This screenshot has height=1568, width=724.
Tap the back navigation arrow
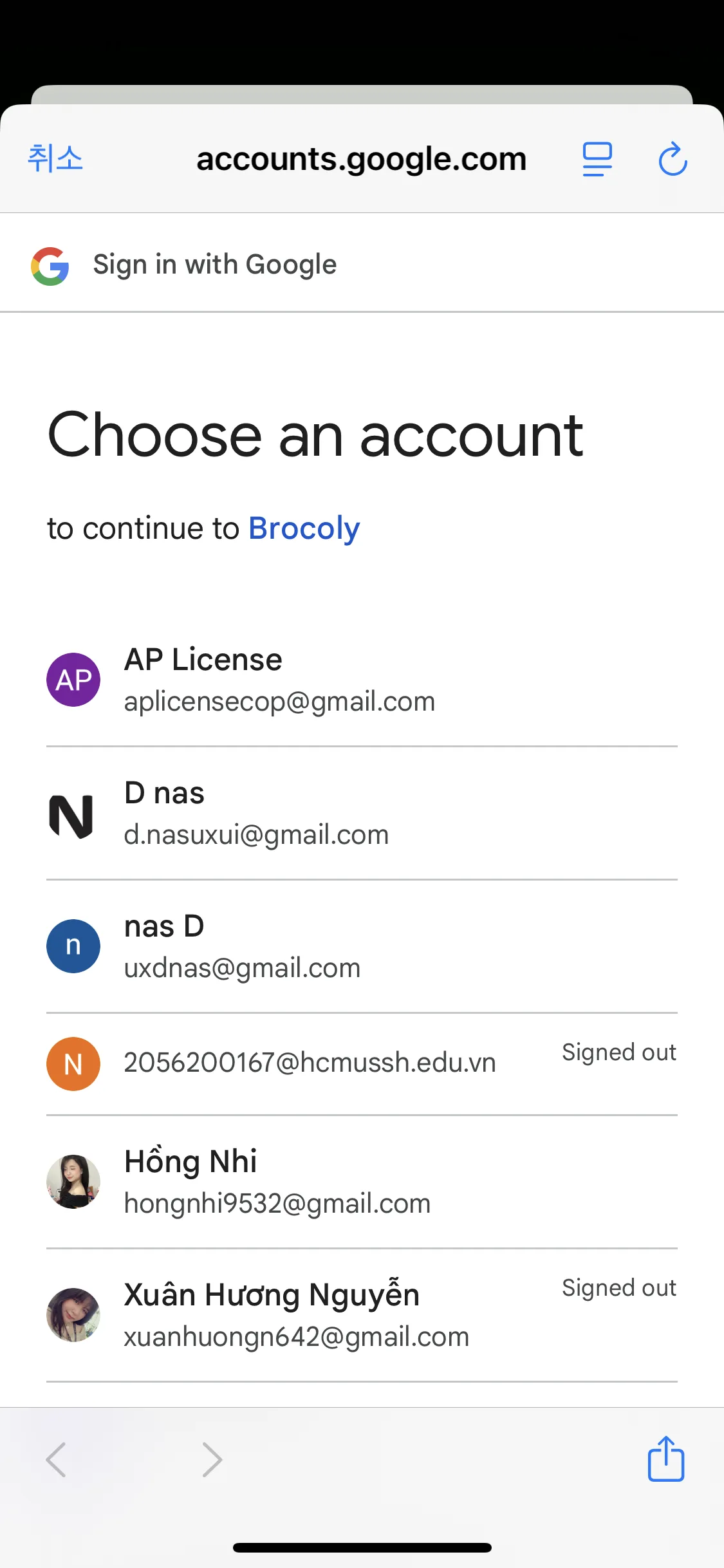pos(56,1459)
